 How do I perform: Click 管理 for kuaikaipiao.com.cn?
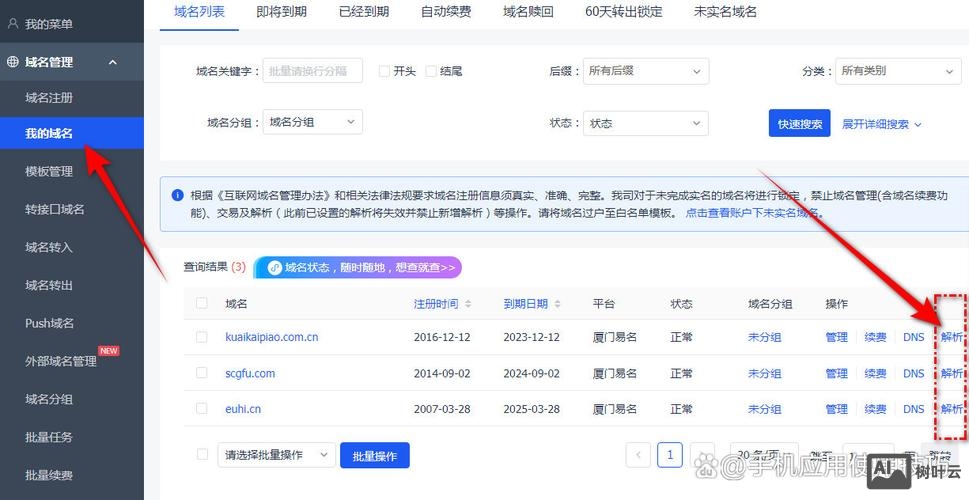click(836, 337)
